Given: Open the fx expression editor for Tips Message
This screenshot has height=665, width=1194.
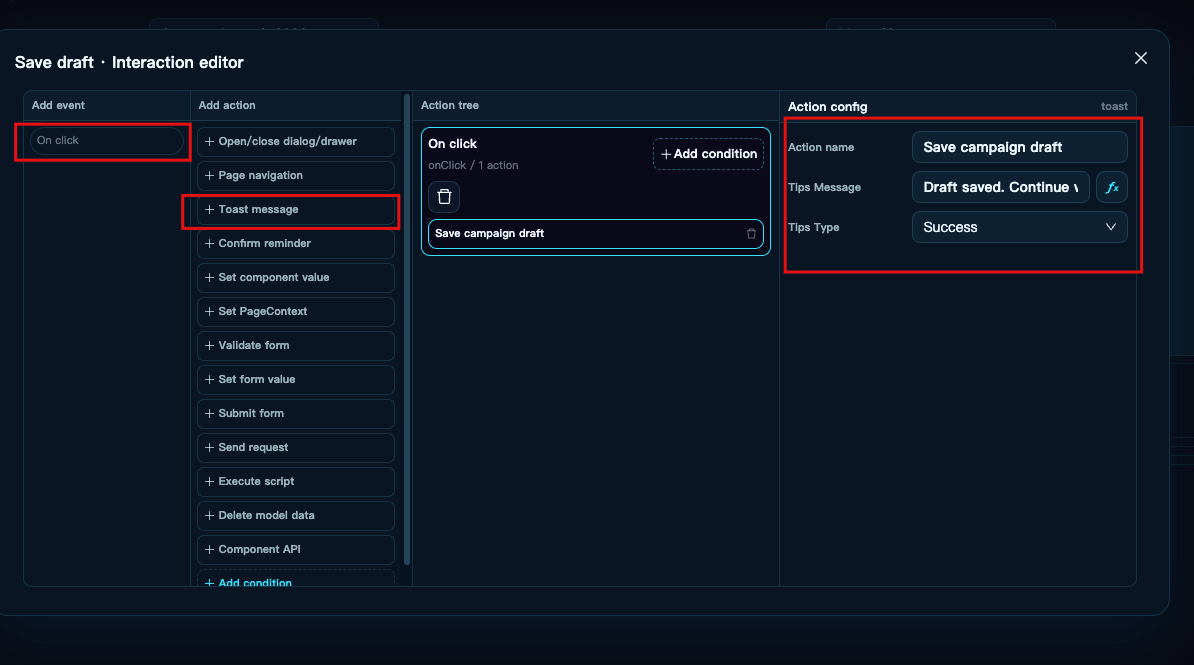Looking at the screenshot, I should 1112,187.
